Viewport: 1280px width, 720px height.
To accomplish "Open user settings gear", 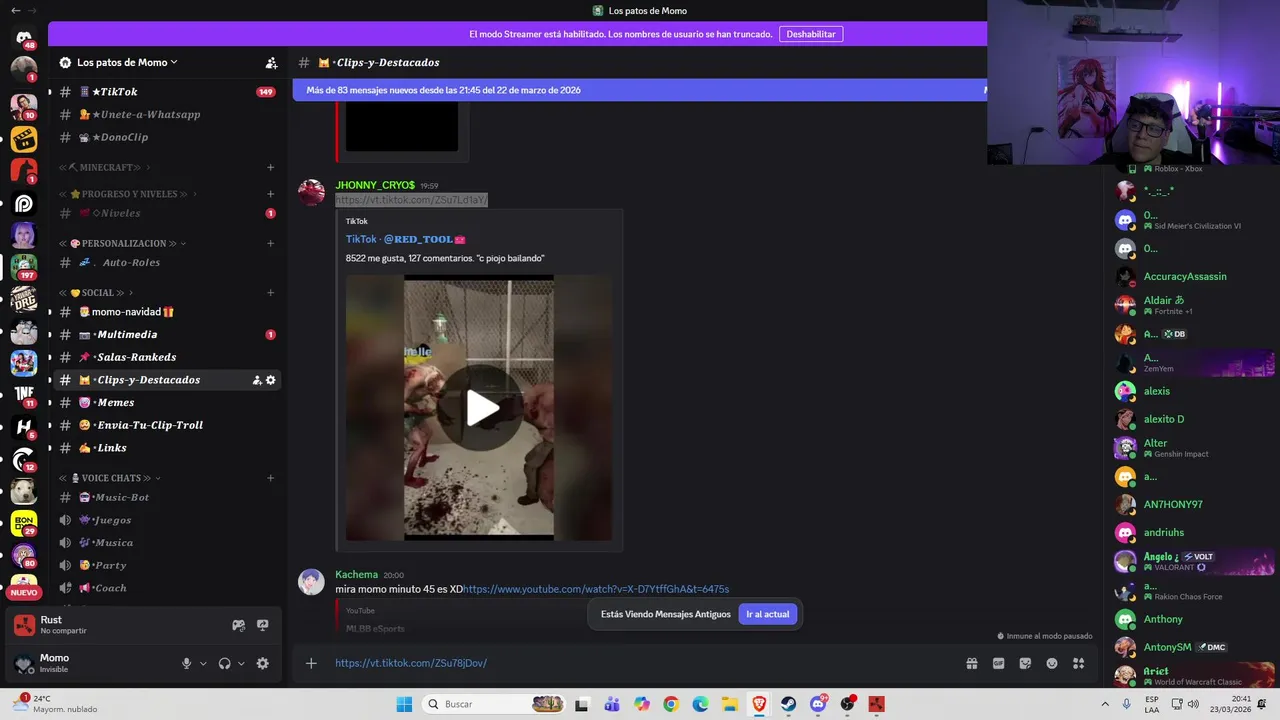I will tap(263, 663).
